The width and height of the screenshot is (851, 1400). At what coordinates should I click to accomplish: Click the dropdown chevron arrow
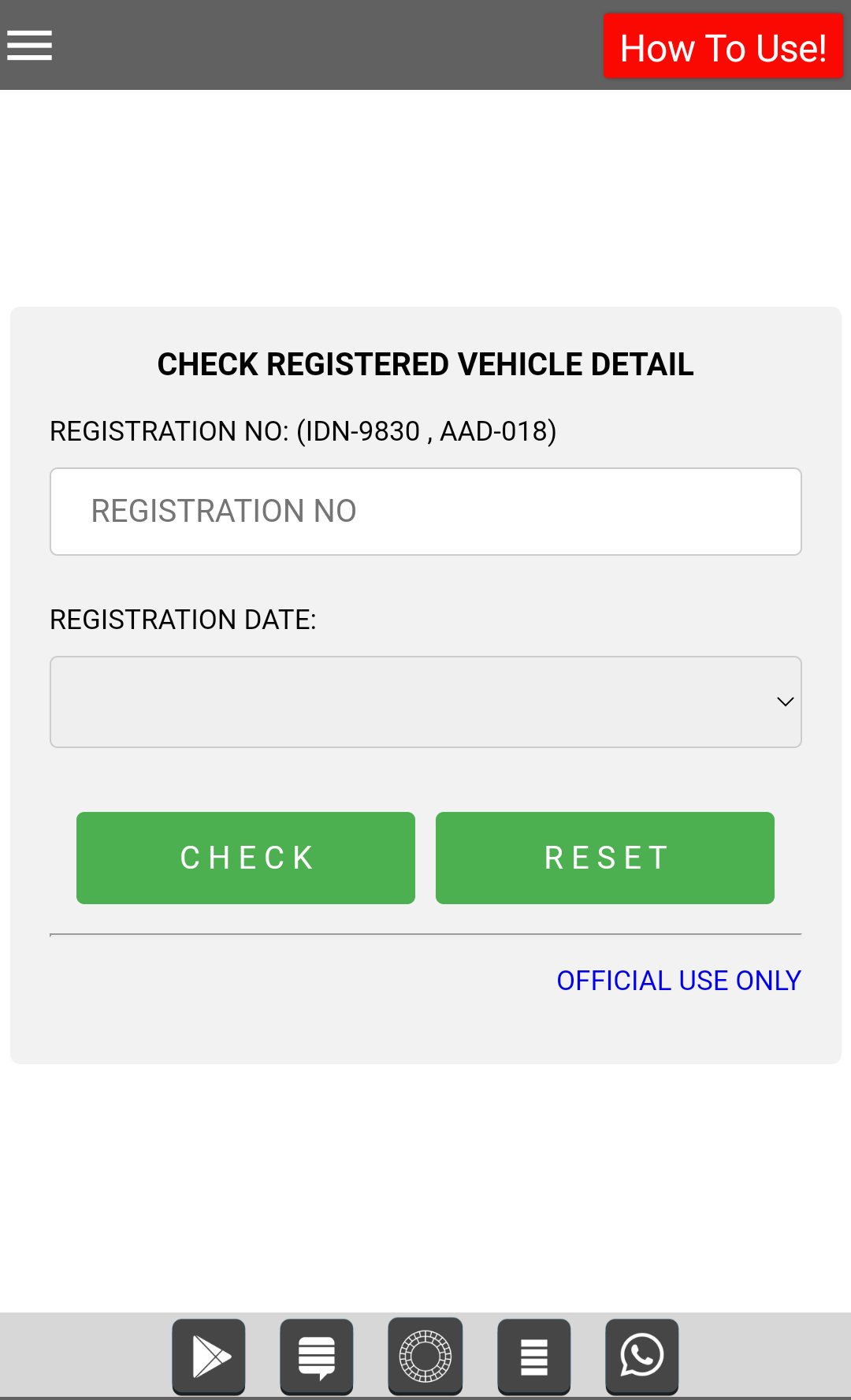[785, 702]
